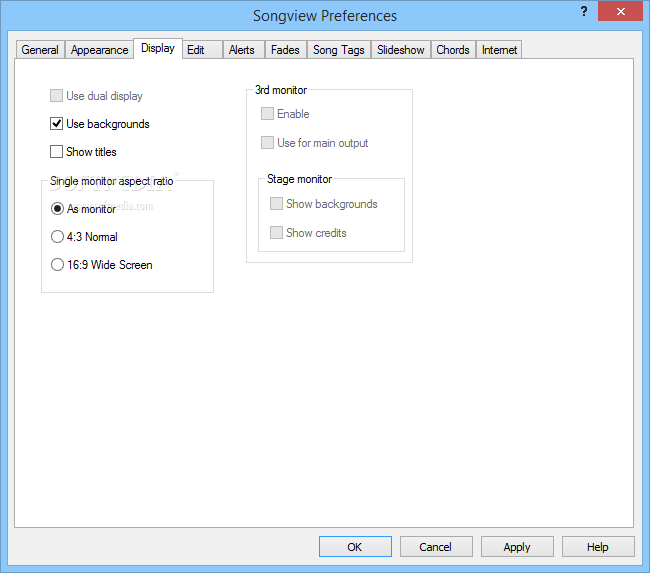The width and height of the screenshot is (650, 573).
Task: Click the question mark help icon
Action: click(584, 11)
